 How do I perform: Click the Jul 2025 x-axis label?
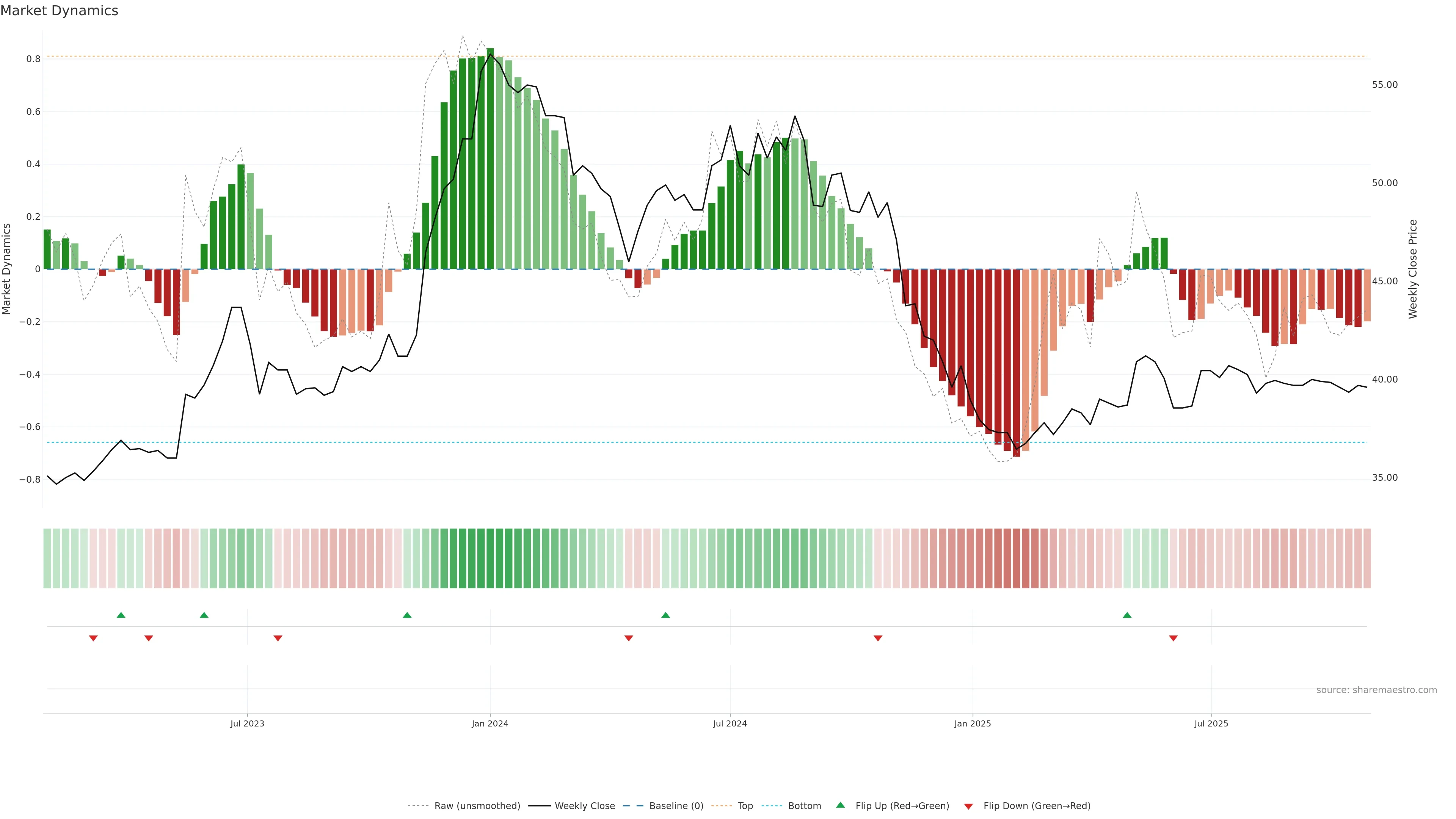(x=1211, y=723)
